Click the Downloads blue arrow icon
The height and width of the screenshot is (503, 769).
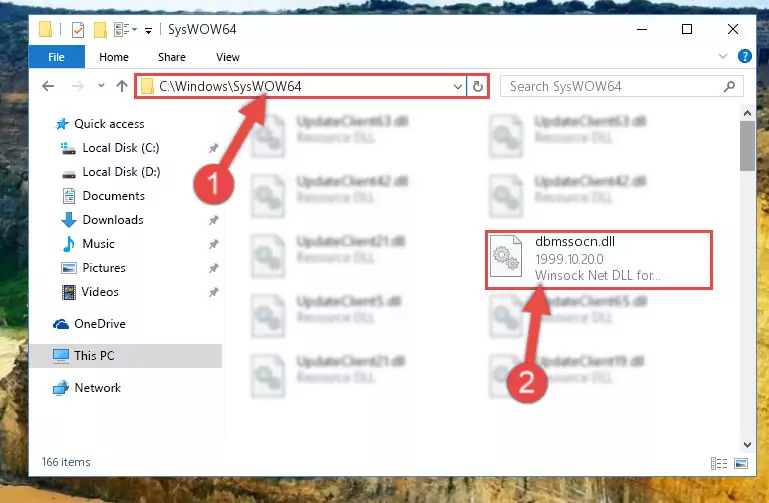click(69, 220)
